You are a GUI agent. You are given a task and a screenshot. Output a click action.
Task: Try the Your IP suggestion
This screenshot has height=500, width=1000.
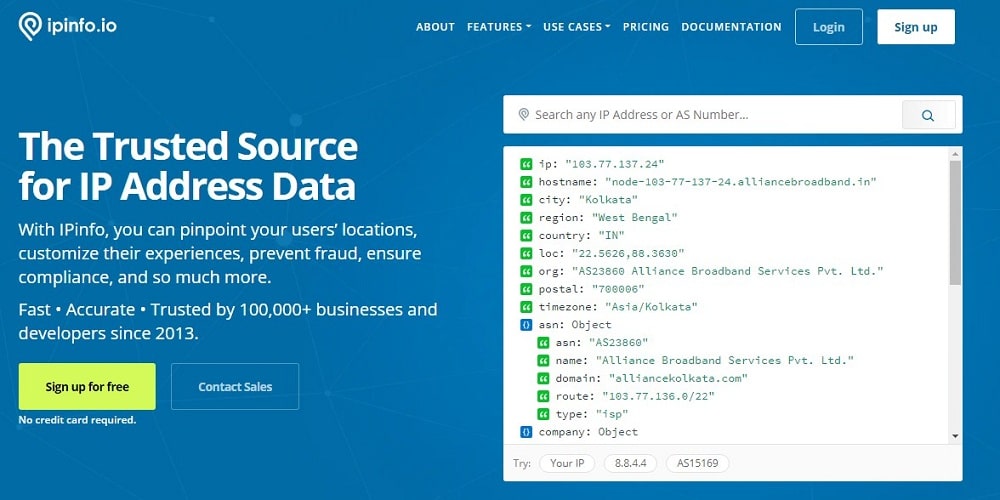tap(567, 463)
